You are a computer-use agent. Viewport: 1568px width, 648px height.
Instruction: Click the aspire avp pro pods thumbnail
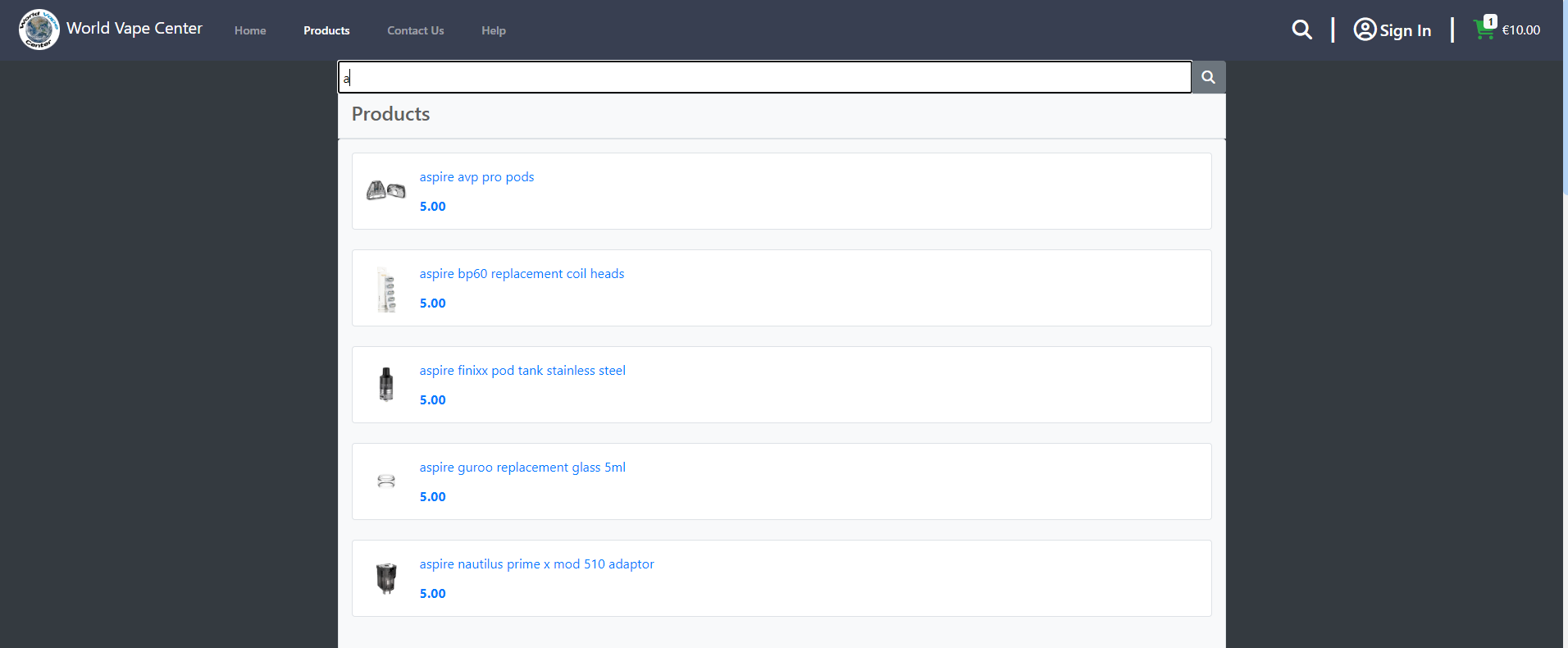[385, 191]
